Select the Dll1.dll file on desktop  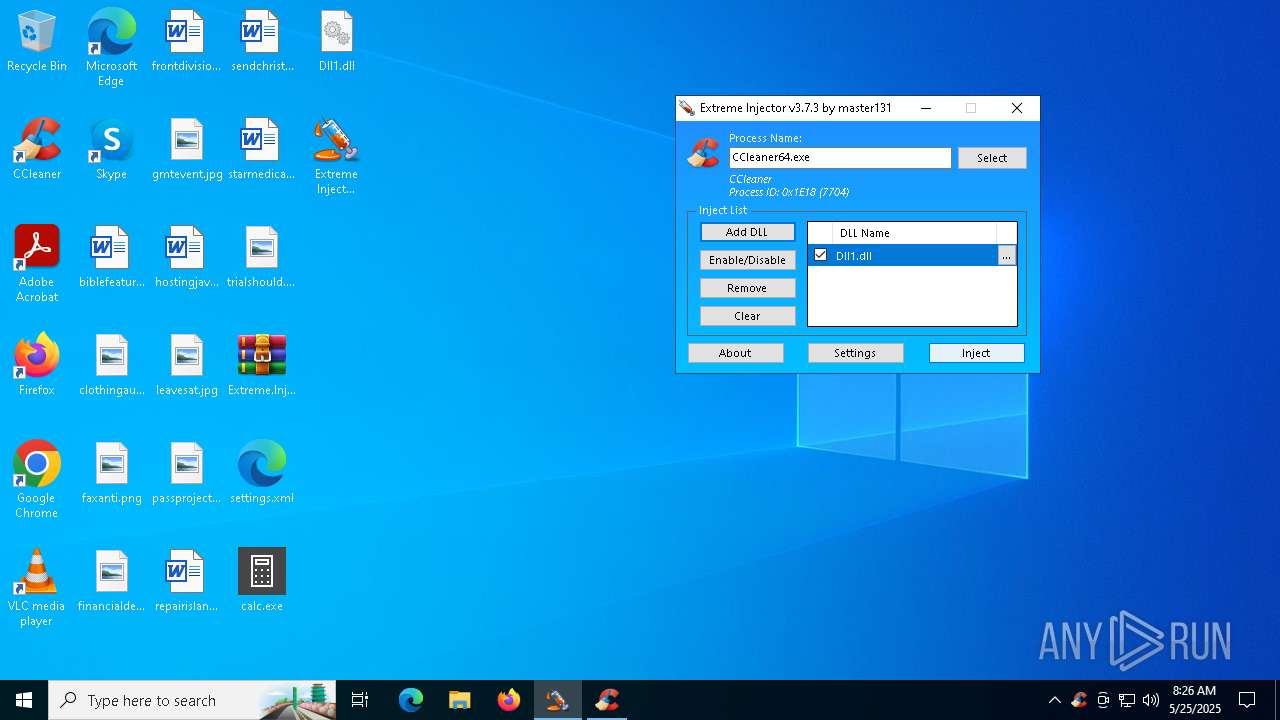pos(337,42)
